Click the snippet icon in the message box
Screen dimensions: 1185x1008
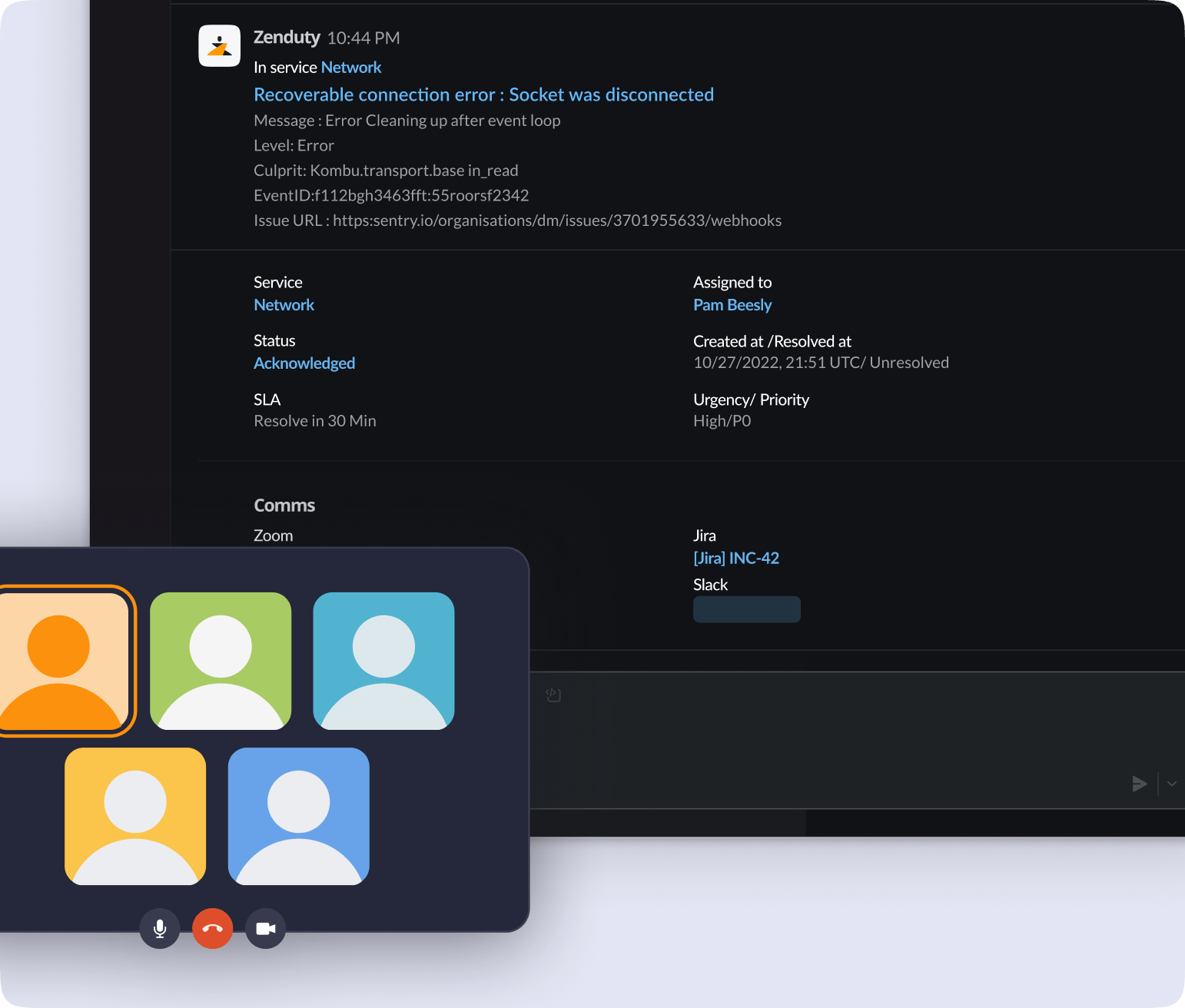[x=553, y=695]
